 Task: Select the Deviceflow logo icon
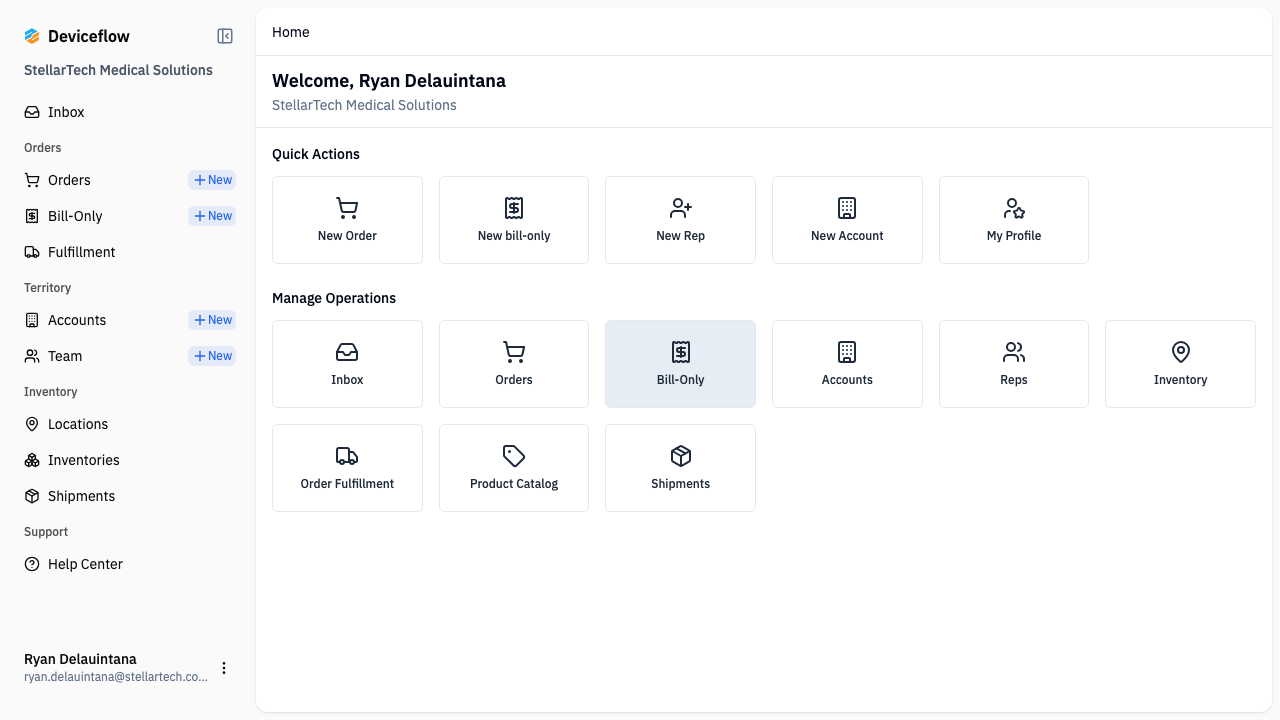click(31, 35)
